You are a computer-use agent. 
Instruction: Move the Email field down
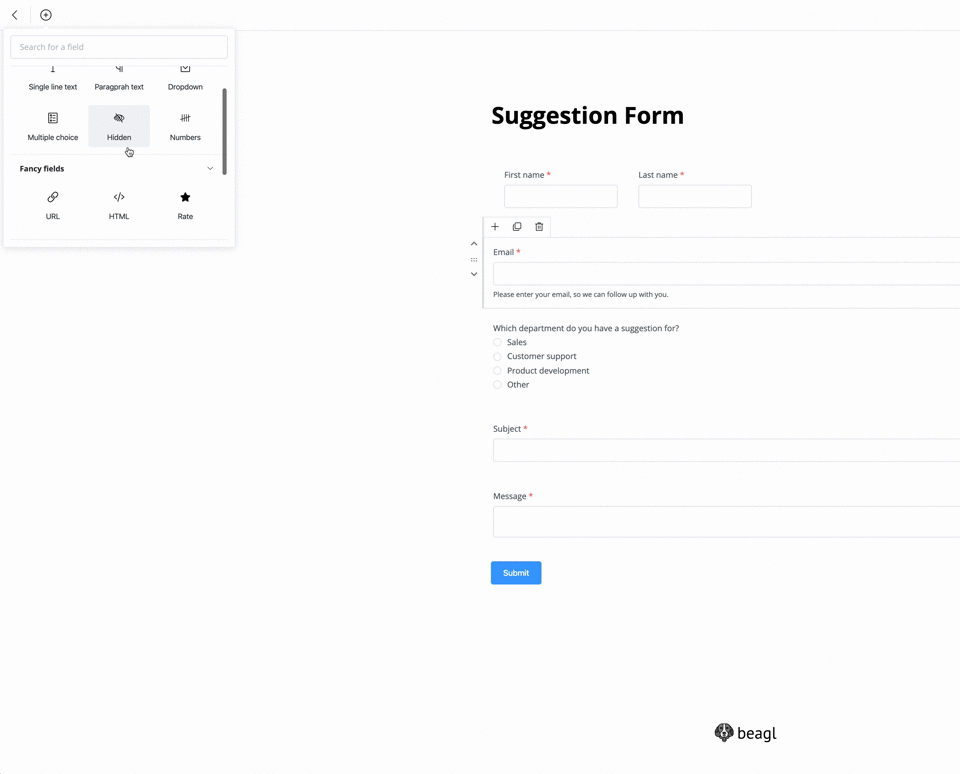pyautogui.click(x=474, y=274)
